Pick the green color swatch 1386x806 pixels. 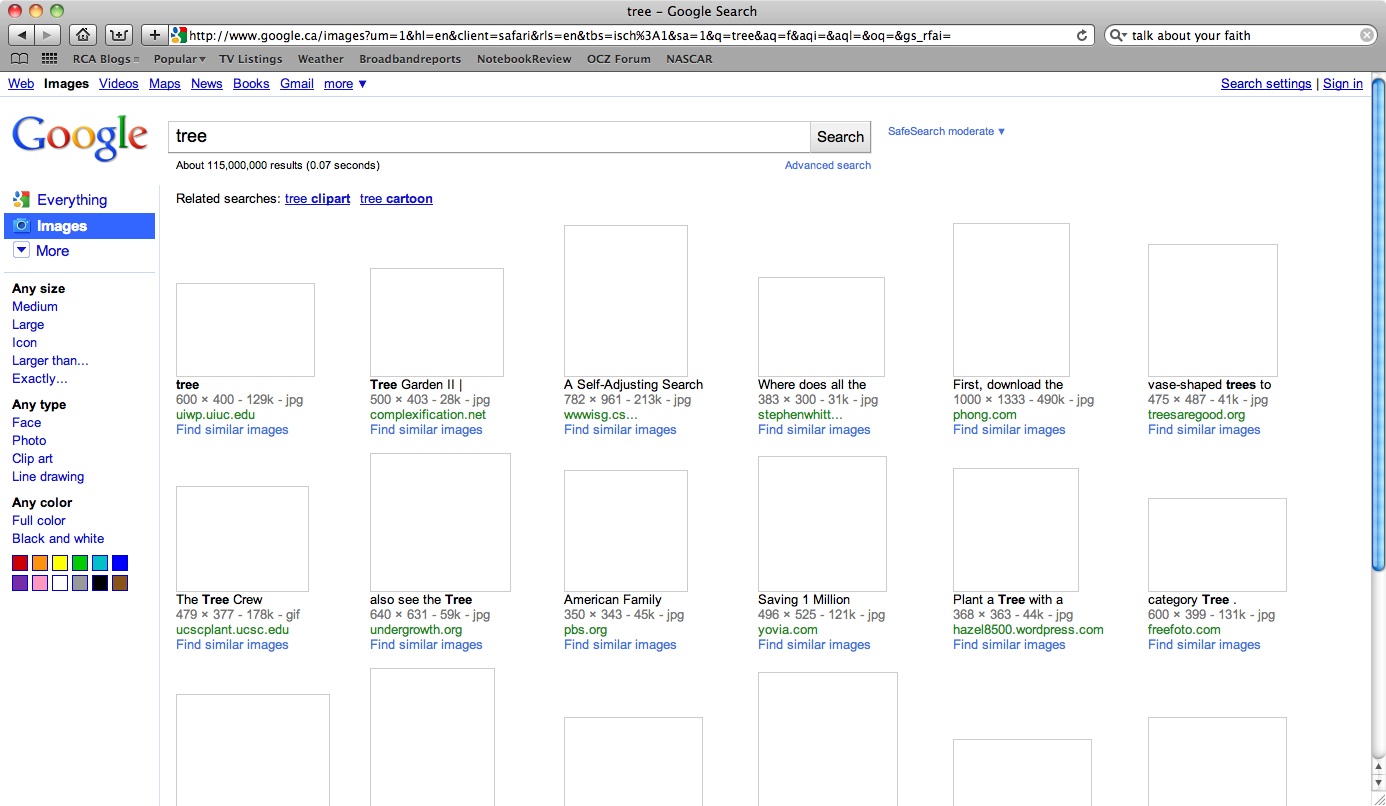[x=80, y=563]
